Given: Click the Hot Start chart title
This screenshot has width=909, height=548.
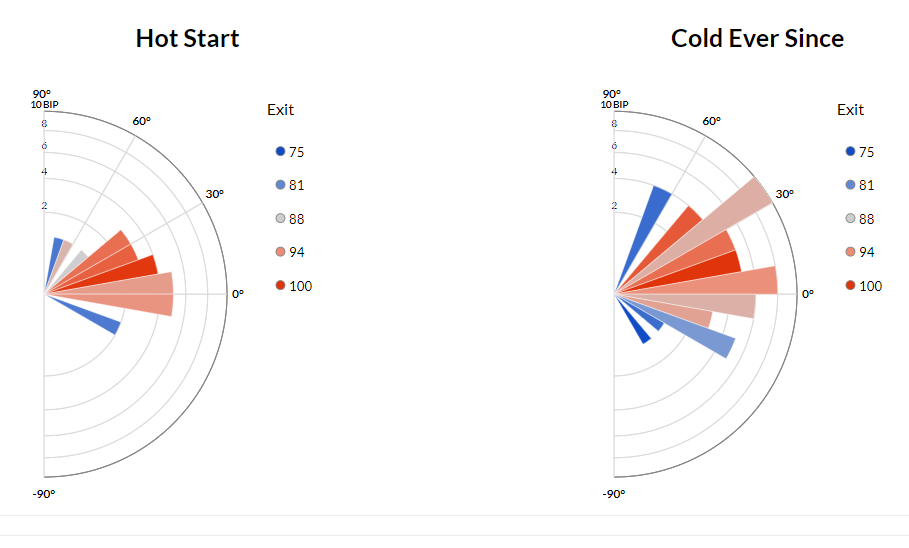Looking at the screenshot, I should (187, 39).
